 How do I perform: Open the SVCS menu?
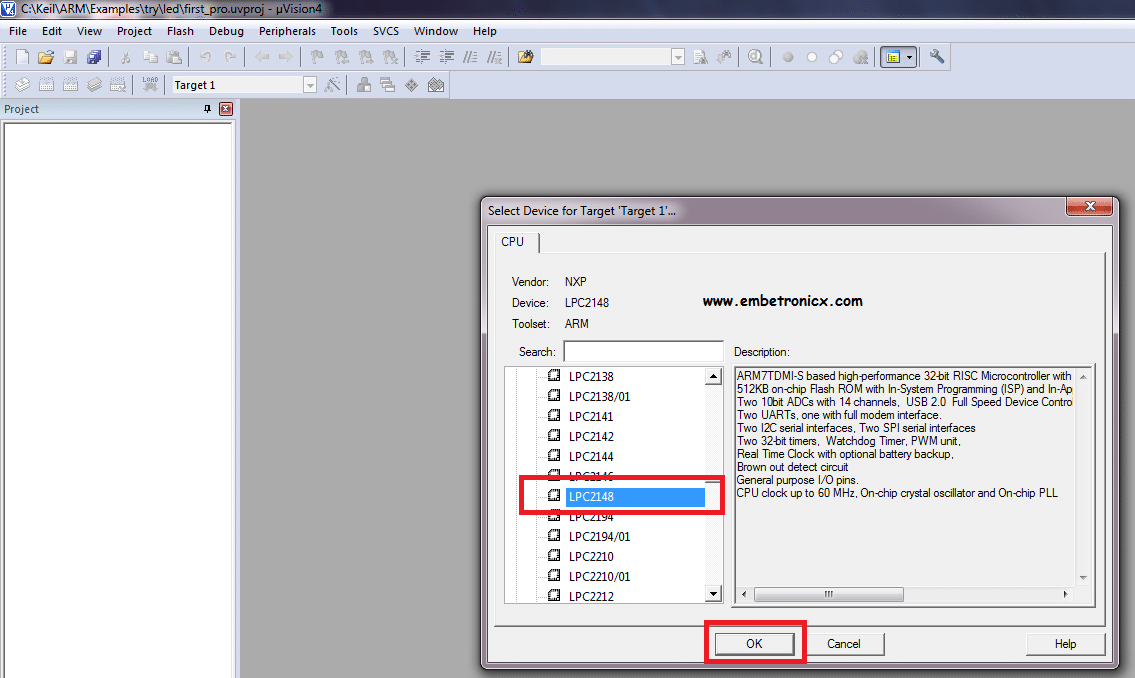[x=386, y=31]
